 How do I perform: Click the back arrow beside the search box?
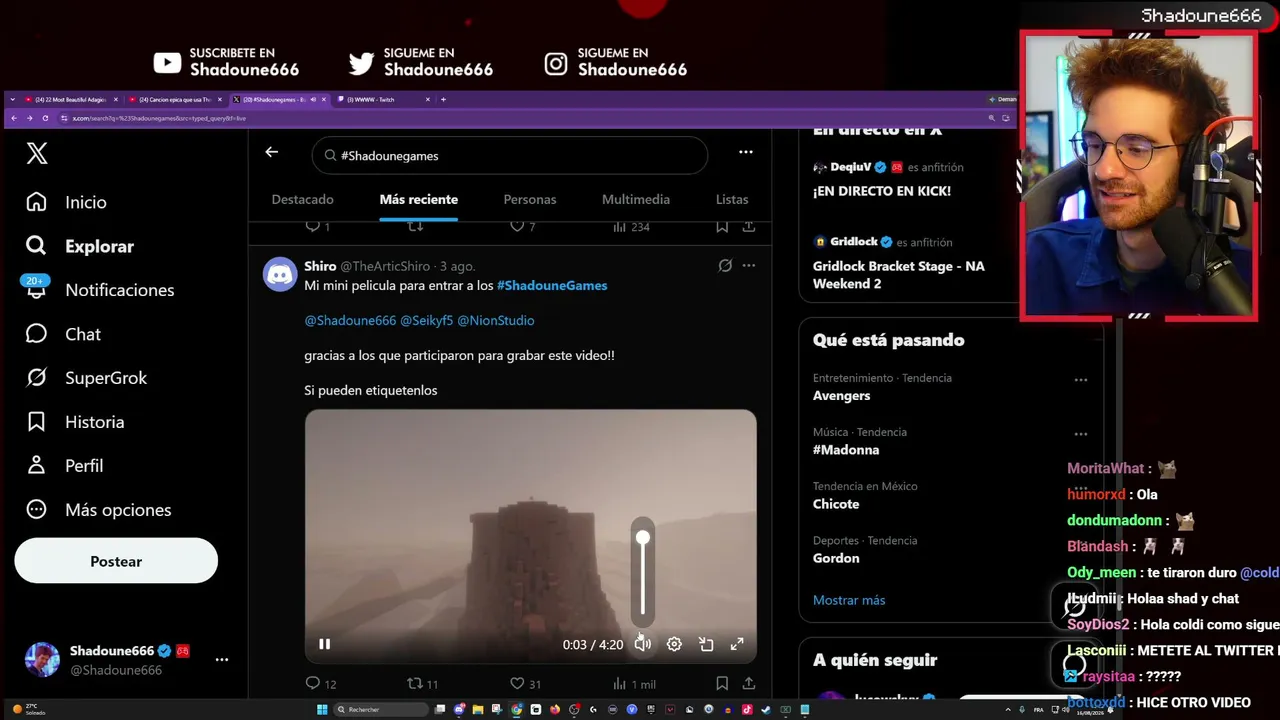pos(272,152)
